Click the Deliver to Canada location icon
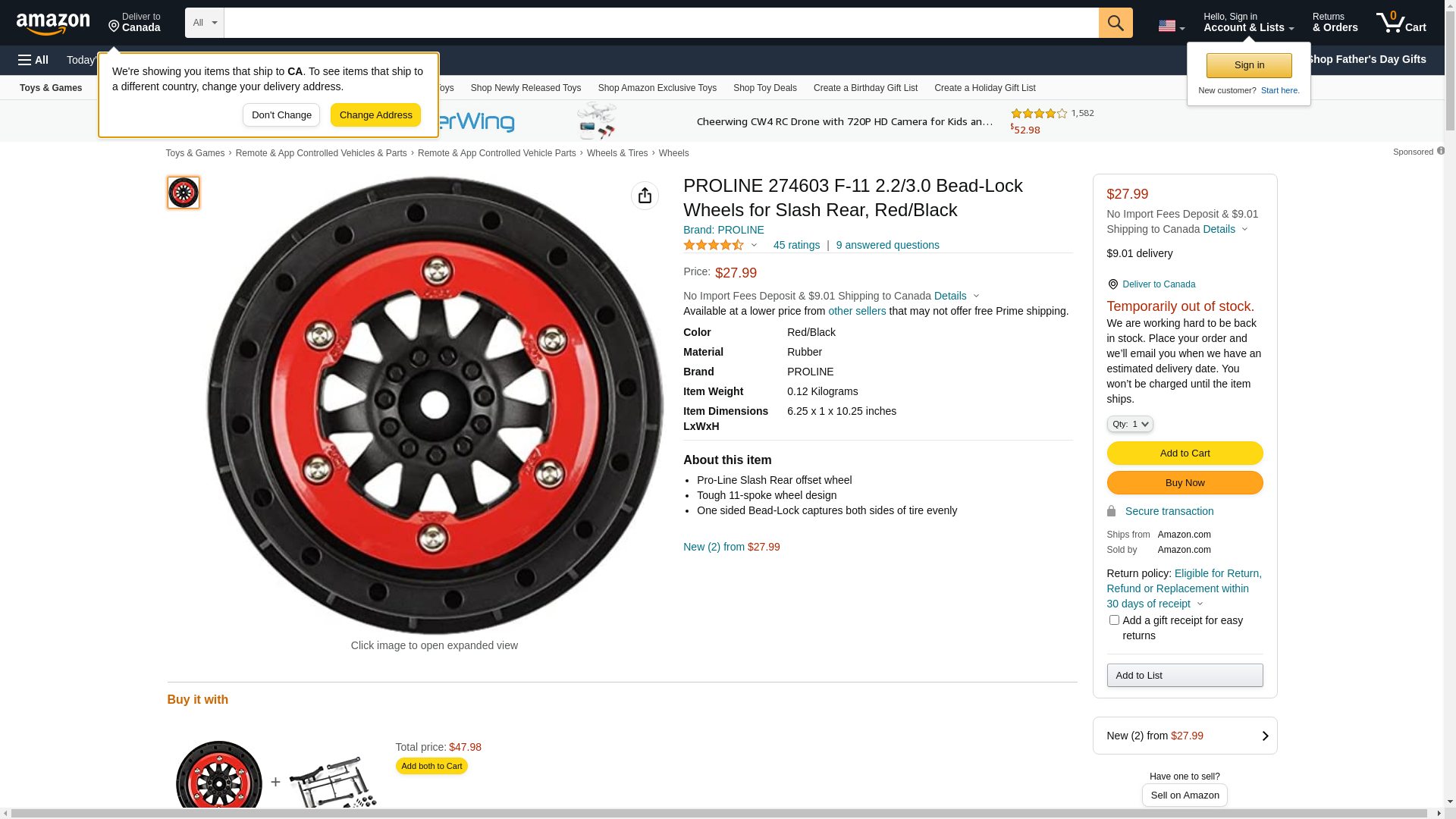This screenshot has height=819, width=1456. pyautogui.click(x=1112, y=284)
